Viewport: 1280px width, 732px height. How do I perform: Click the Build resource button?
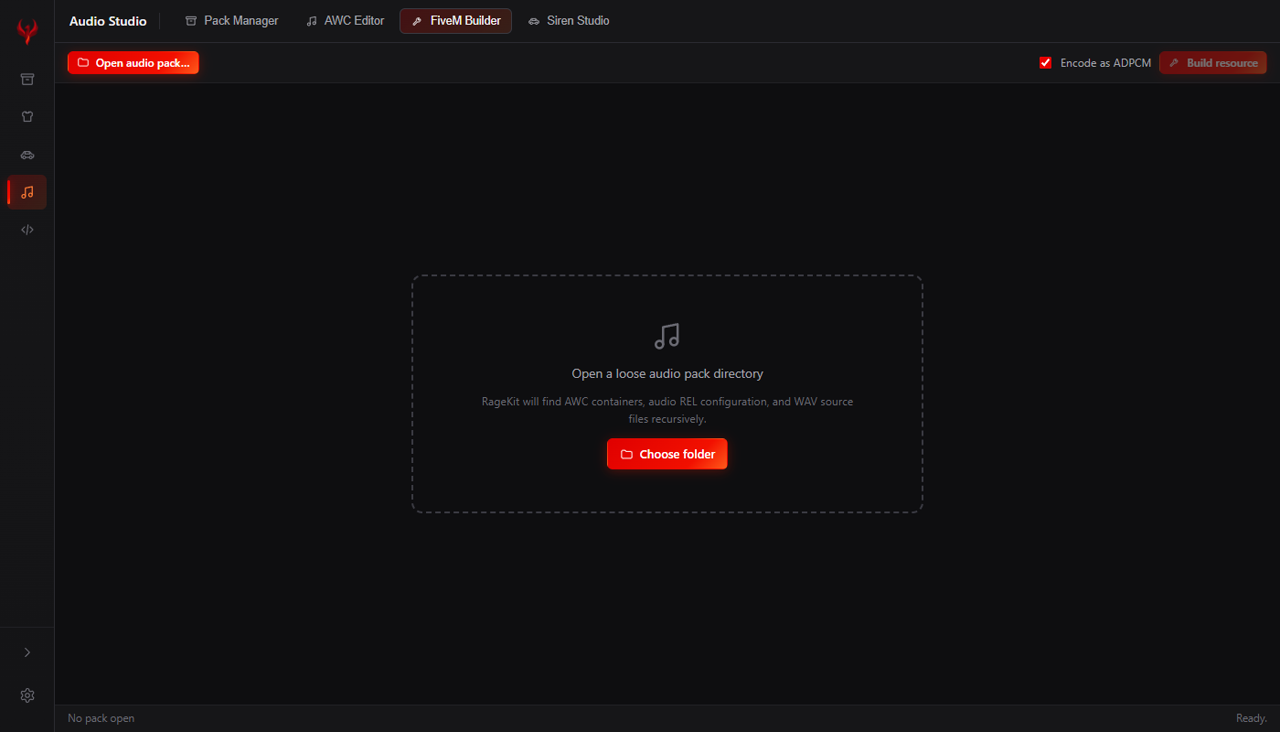pyautogui.click(x=1213, y=63)
